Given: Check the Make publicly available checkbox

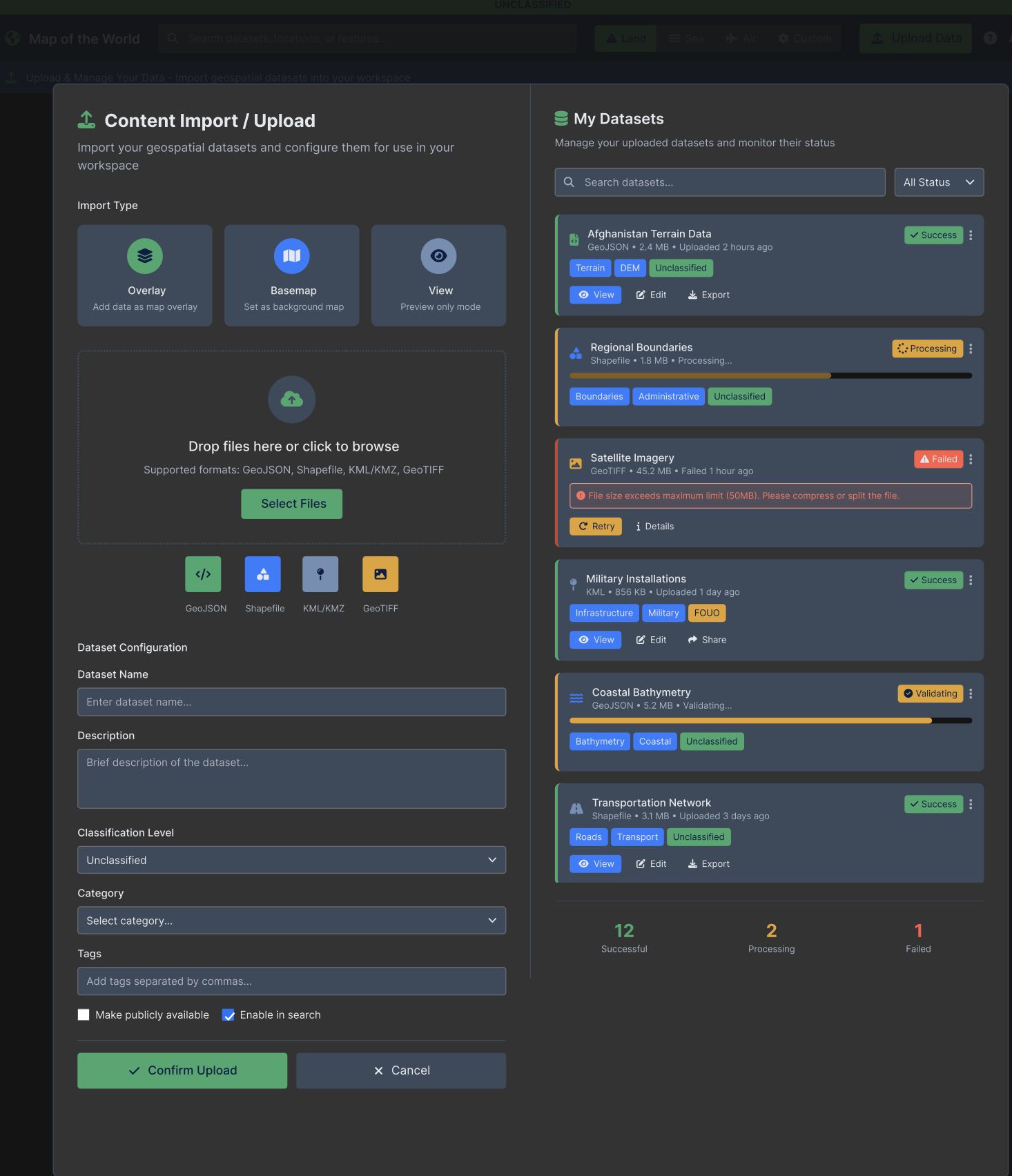Looking at the screenshot, I should [x=84, y=1015].
